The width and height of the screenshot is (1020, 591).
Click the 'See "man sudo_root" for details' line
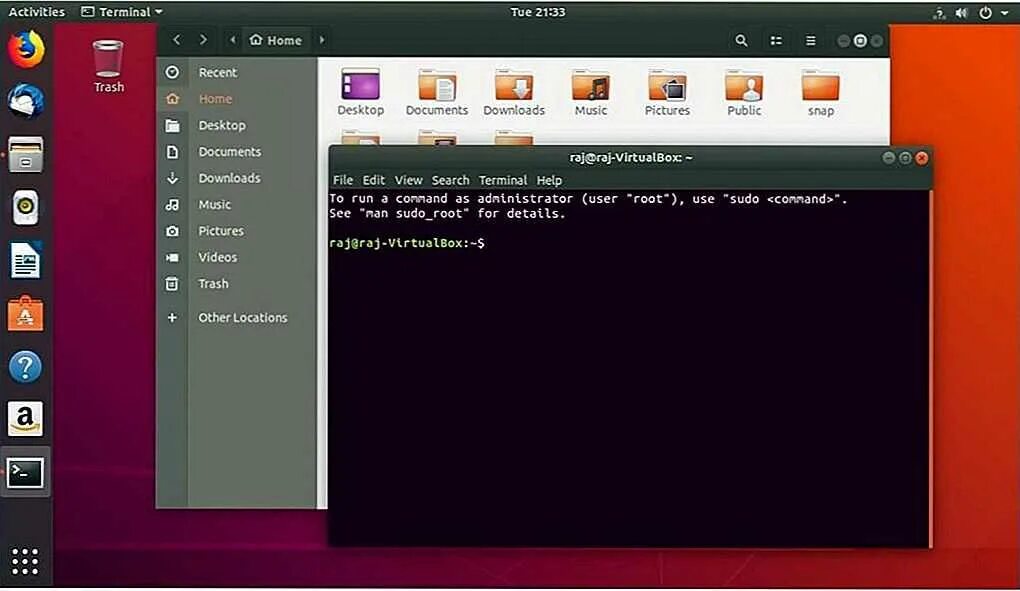coord(448,214)
